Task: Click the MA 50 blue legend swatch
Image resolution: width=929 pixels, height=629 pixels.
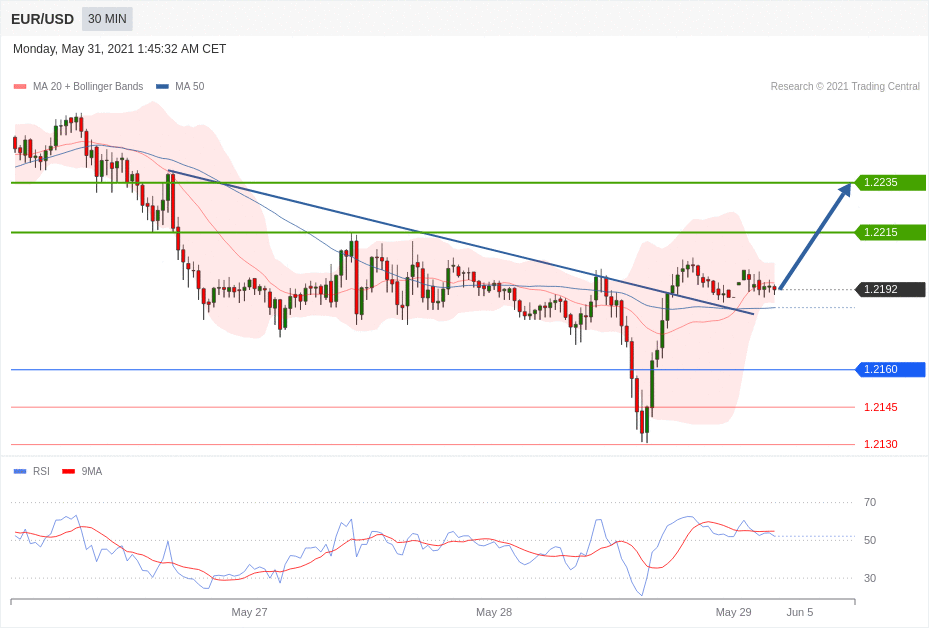Action: click(162, 87)
